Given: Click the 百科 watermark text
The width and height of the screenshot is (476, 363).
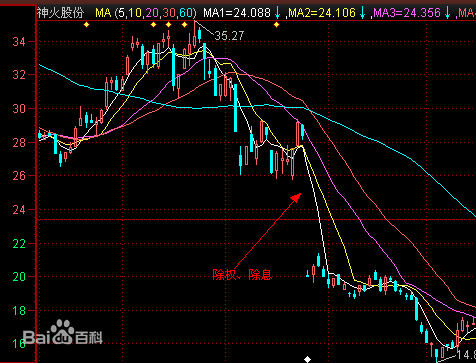Looking at the screenshot, I should coord(89,338).
